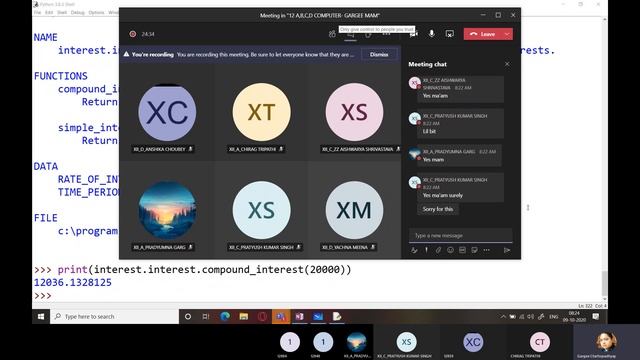Open the Python IDLE taskbar icon
Image resolution: width=640 pixels, height=360 pixels.
click(337, 316)
